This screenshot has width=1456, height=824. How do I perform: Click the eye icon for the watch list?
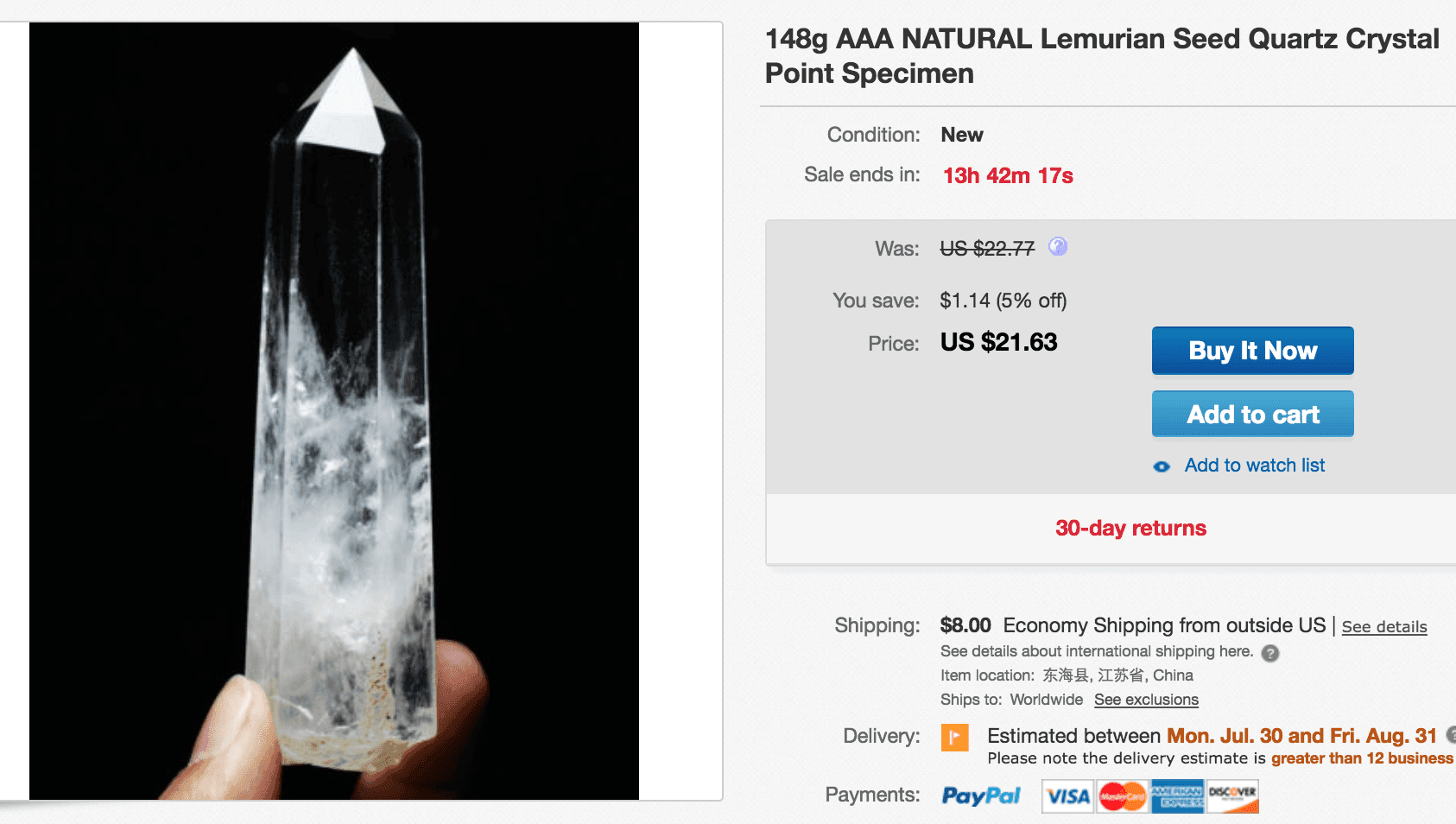coord(1162,466)
